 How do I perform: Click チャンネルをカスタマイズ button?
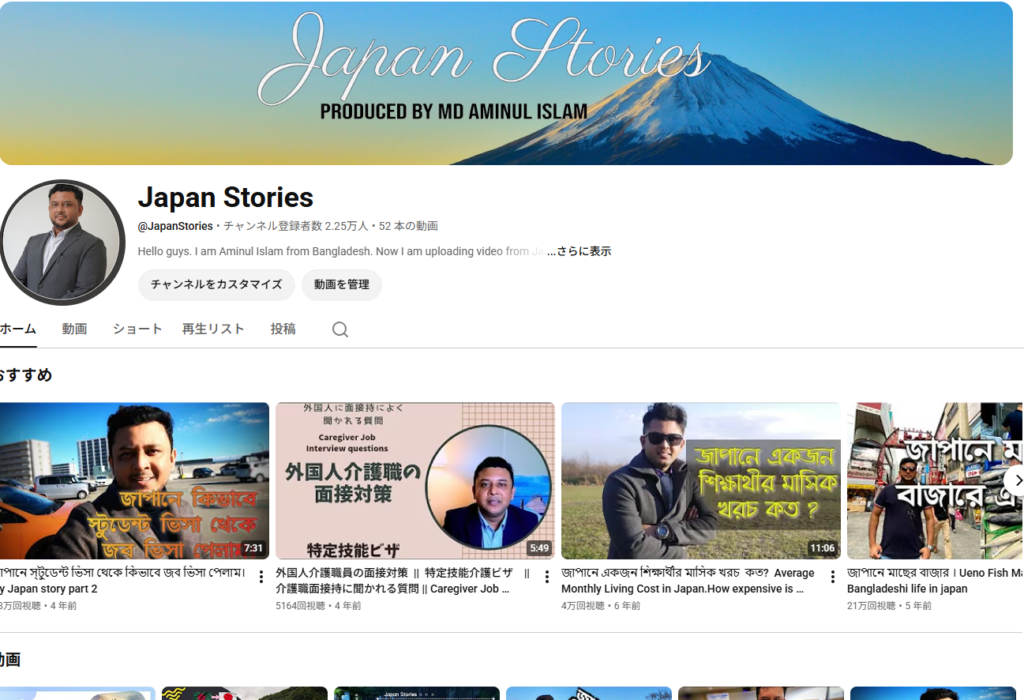(x=216, y=285)
